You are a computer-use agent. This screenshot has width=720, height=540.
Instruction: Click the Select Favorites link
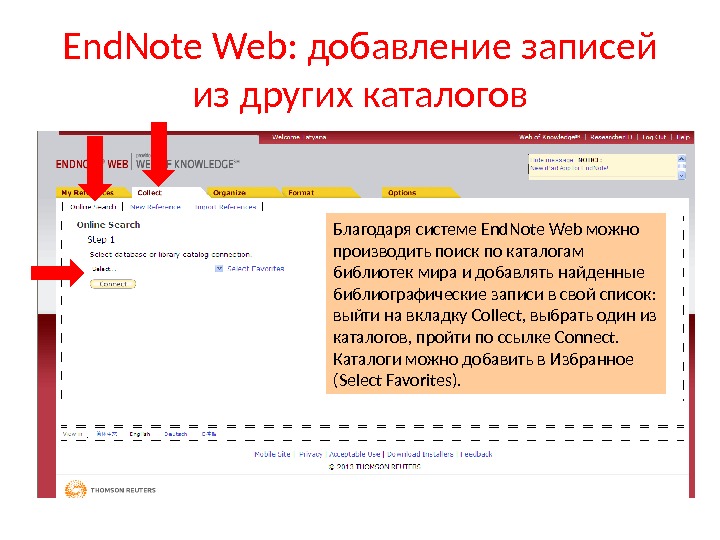256,269
